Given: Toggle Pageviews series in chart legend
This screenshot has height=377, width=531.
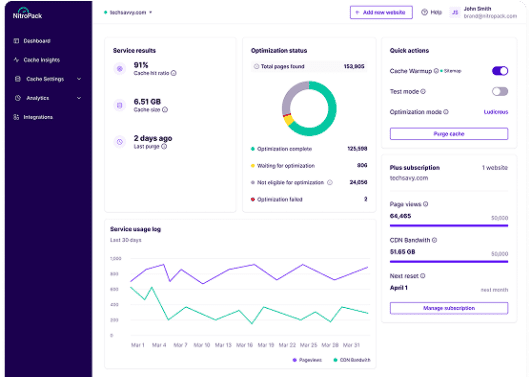Looking at the screenshot, I should click(307, 360).
